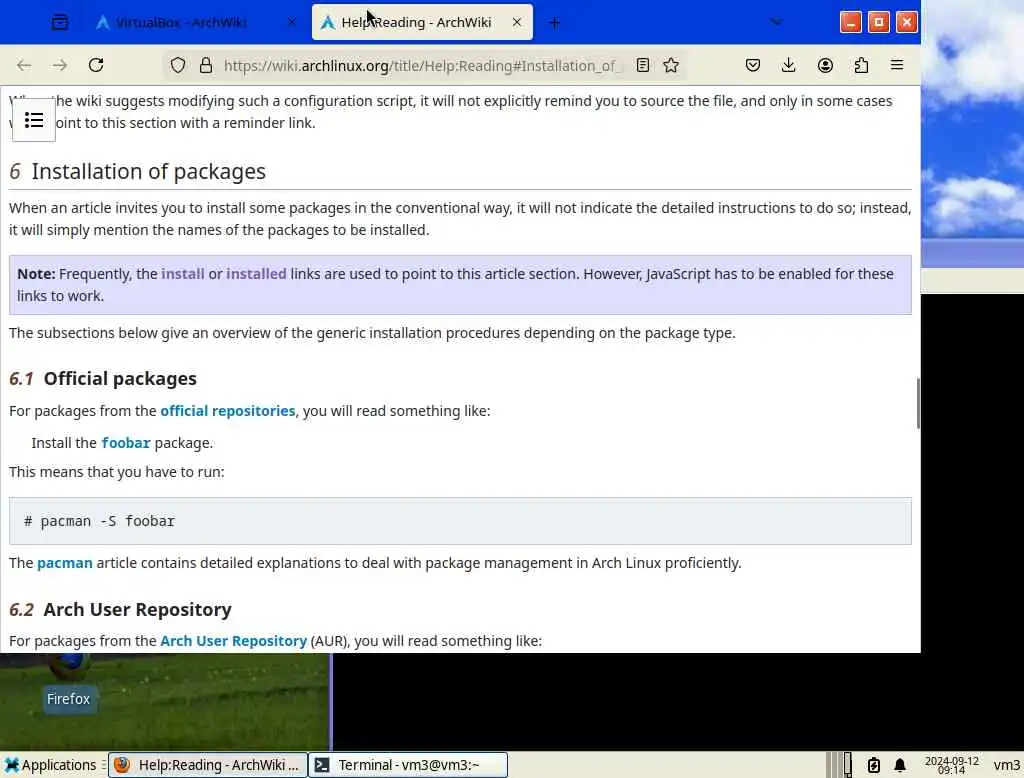The height and width of the screenshot is (778, 1024).
Task: Switch to Help:Reading - ArchWiki taskbar window
Action: pos(208,765)
